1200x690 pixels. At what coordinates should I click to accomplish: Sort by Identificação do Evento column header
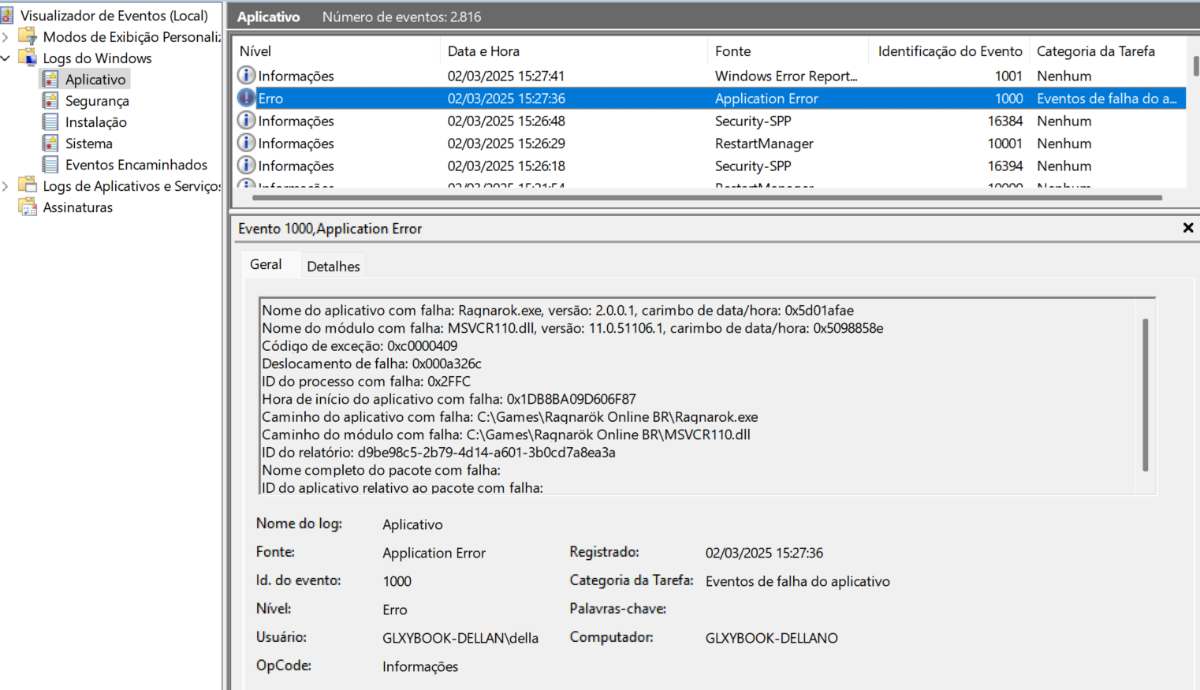(x=950, y=51)
